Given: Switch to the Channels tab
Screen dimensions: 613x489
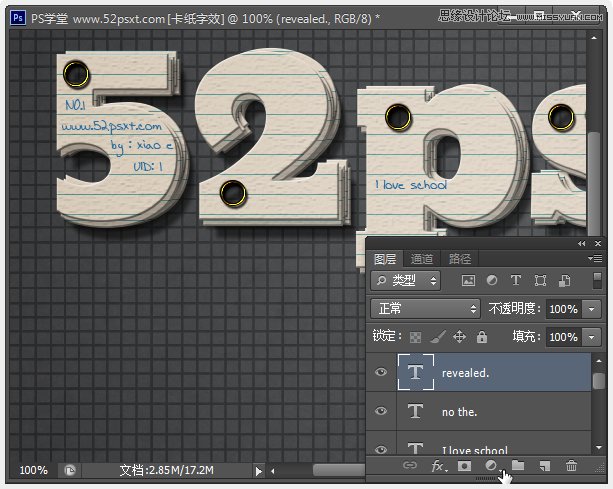Looking at the screenshot, I should point(421,259).
